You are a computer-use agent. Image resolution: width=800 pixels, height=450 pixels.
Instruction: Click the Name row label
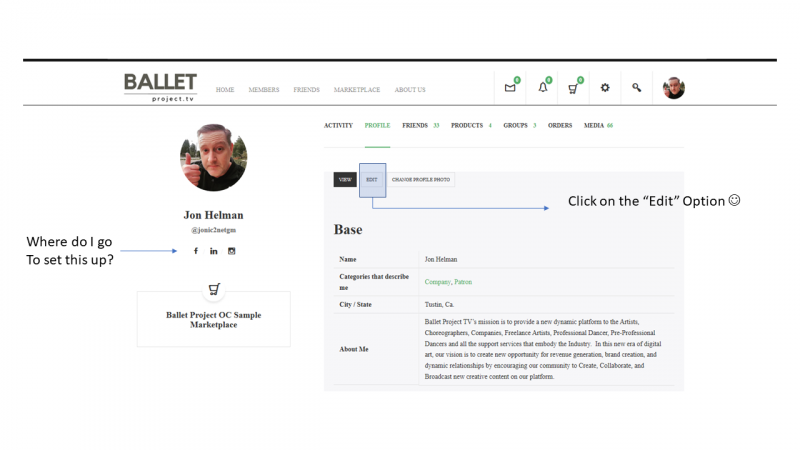[347, 260]
